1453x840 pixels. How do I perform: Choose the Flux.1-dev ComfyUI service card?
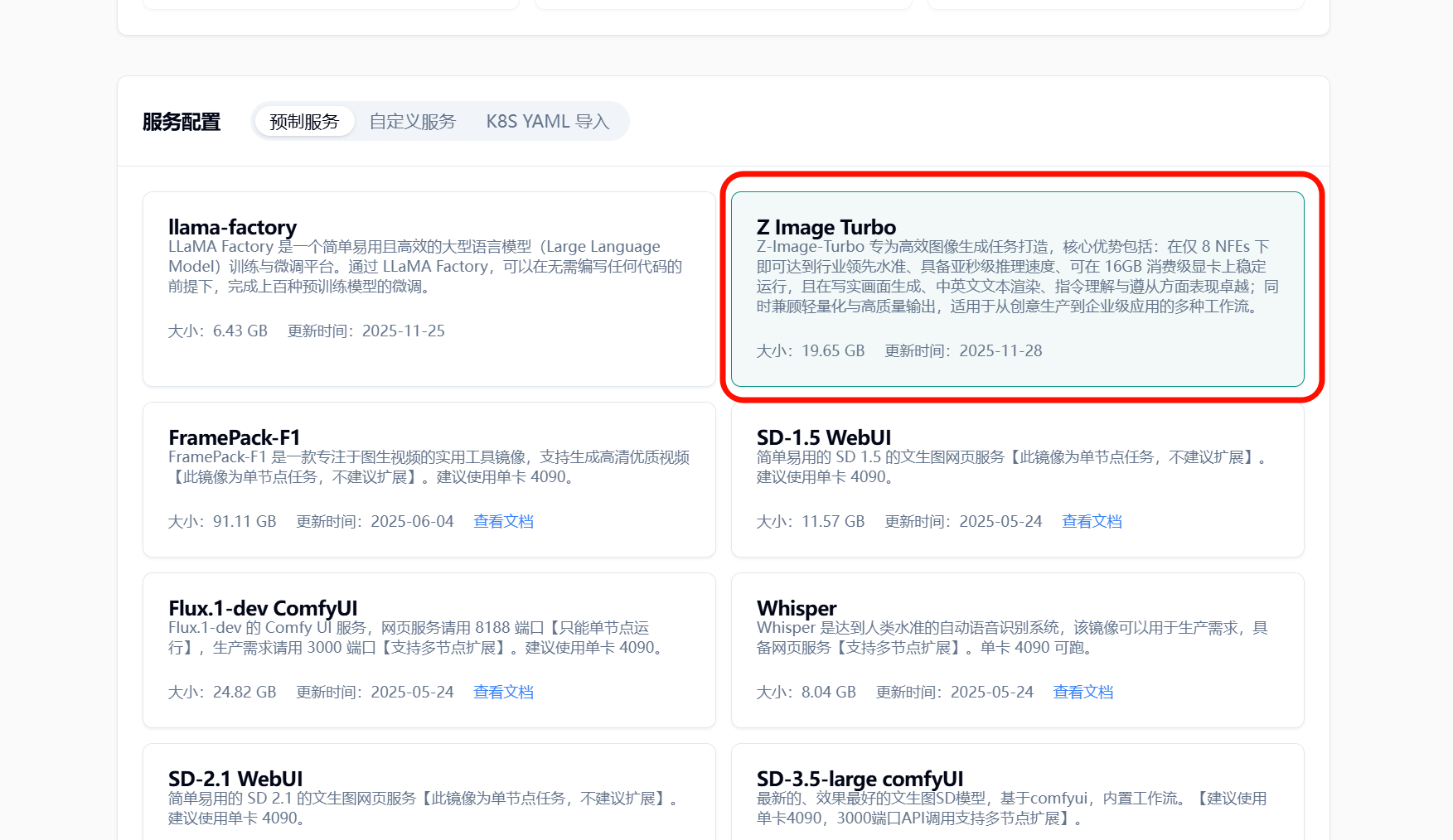(429, 649)
